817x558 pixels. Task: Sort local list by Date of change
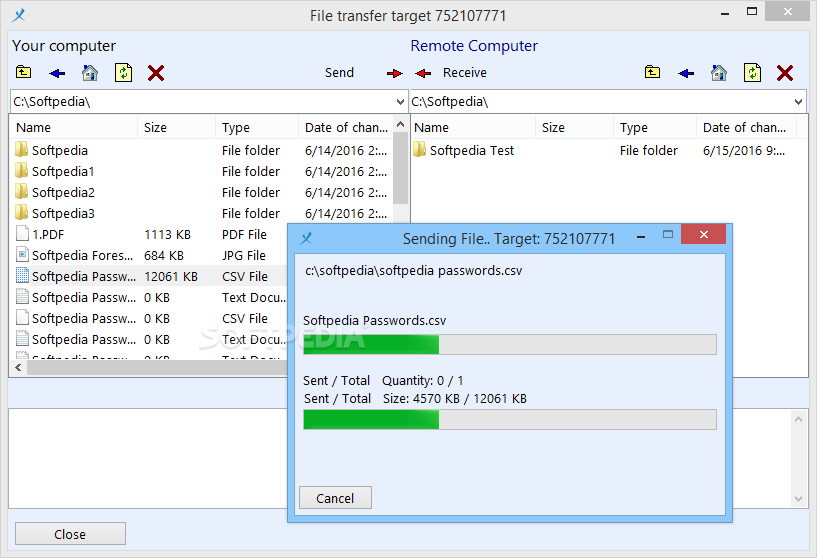(346, 128)
